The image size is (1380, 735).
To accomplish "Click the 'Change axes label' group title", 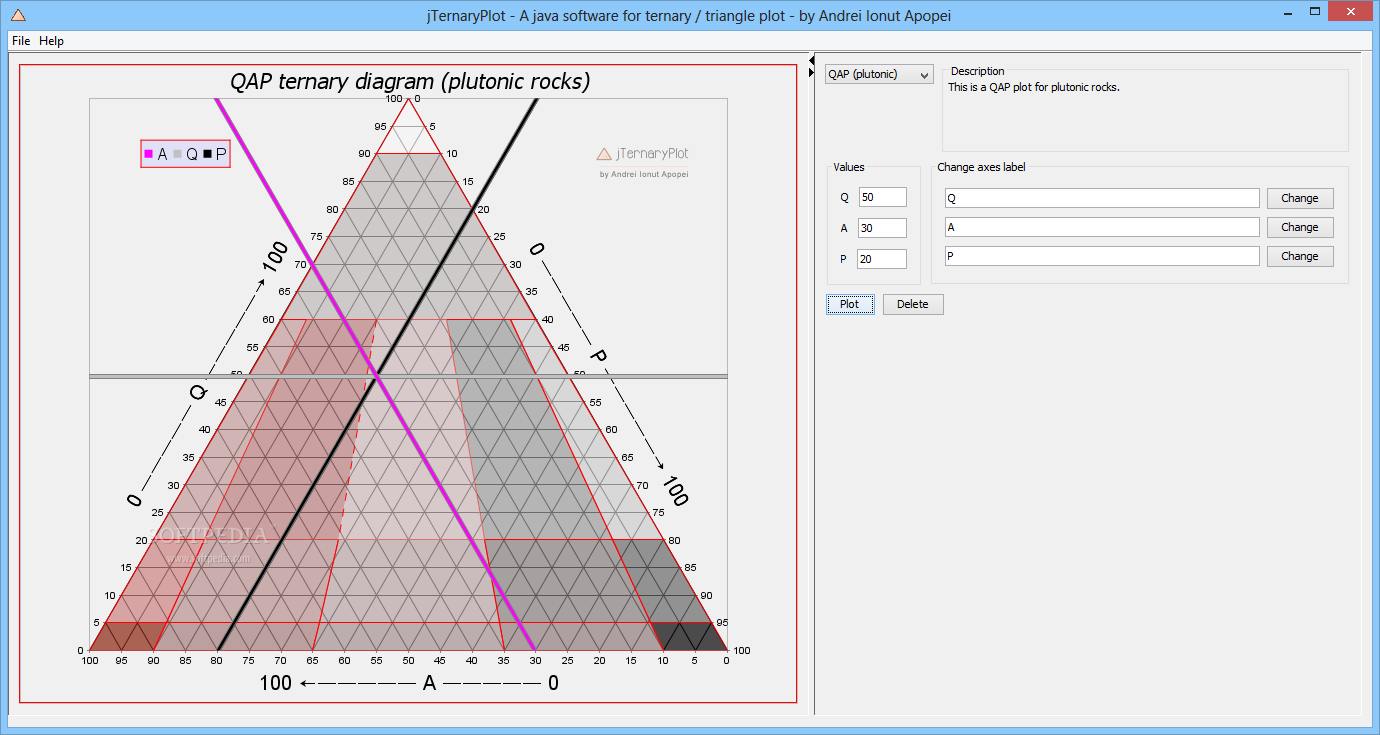I will click(981, 167).
